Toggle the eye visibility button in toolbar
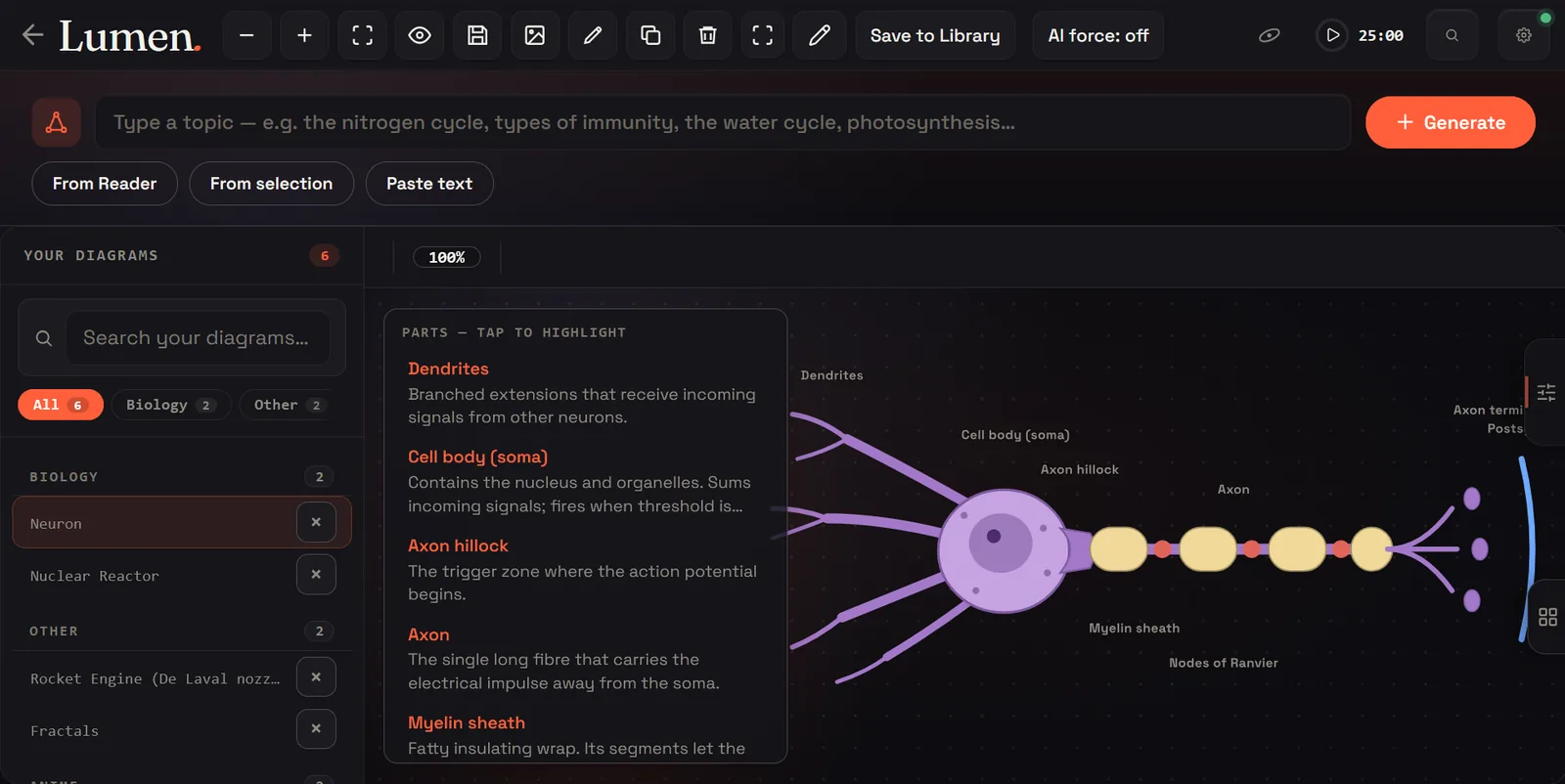Viewport: 1565px width, 784px height. tap(420, 35)
